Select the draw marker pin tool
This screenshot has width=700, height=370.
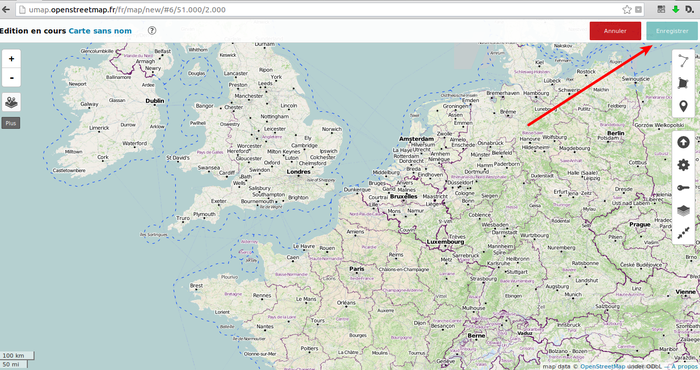[683, 106]
